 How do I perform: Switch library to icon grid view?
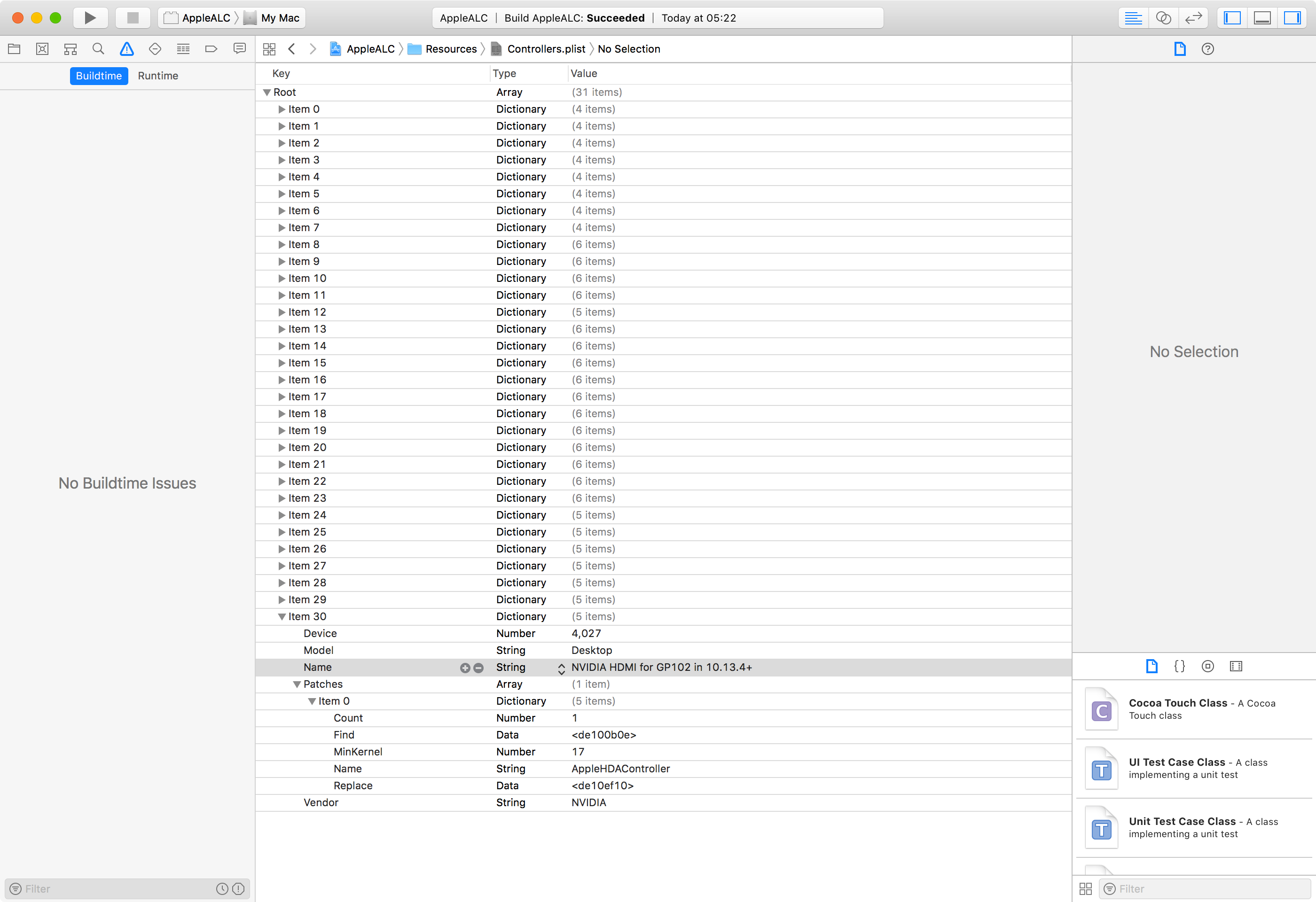pyautogui.click(x=1086, y=889)
